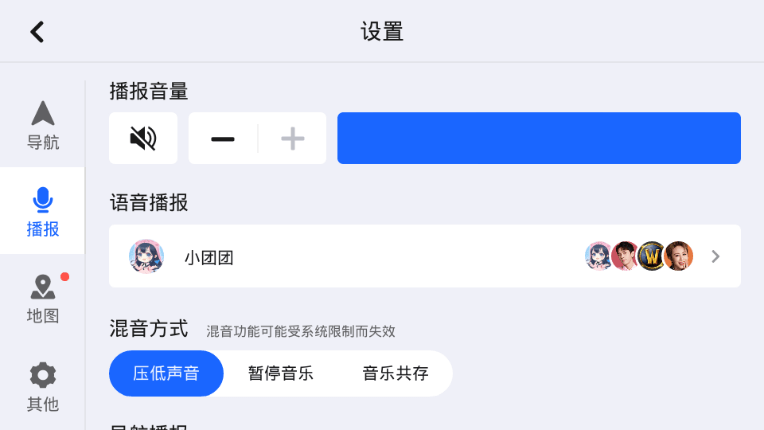Select 音乐共存 mixing mode
Image resolution: width=764 pixels, height=430 pixels.
pyautogui.click(x=395, y=374)
